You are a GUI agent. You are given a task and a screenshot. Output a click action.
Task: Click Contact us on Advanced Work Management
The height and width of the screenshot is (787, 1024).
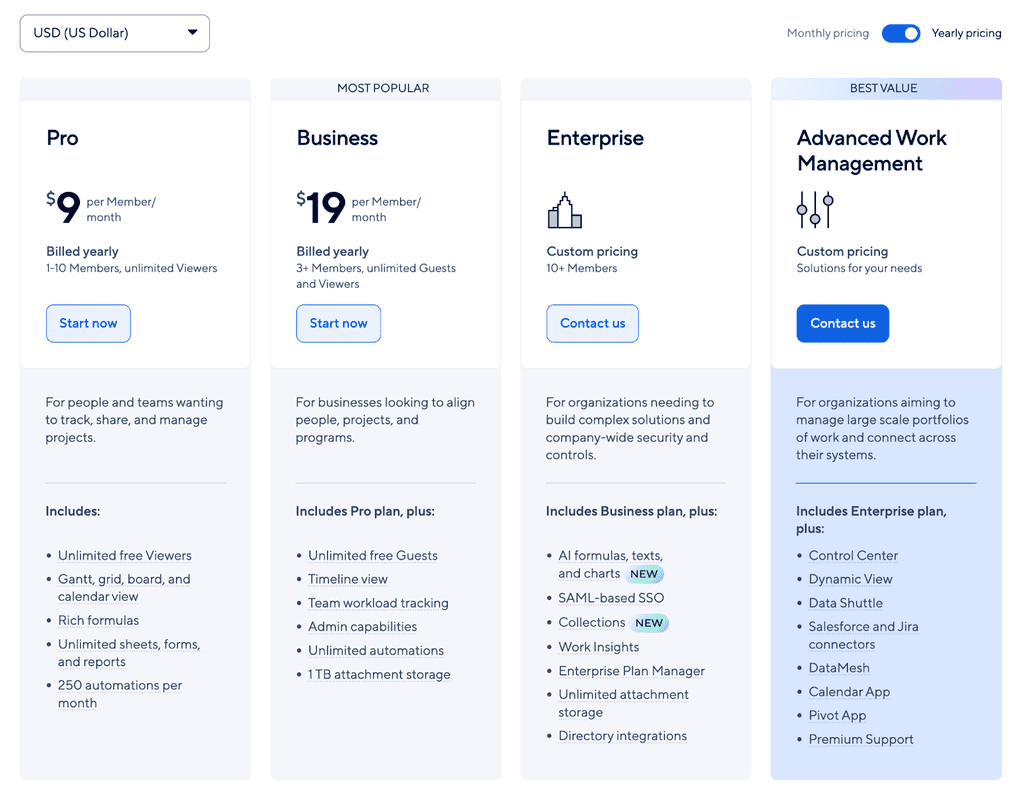[x=842, y=323]
